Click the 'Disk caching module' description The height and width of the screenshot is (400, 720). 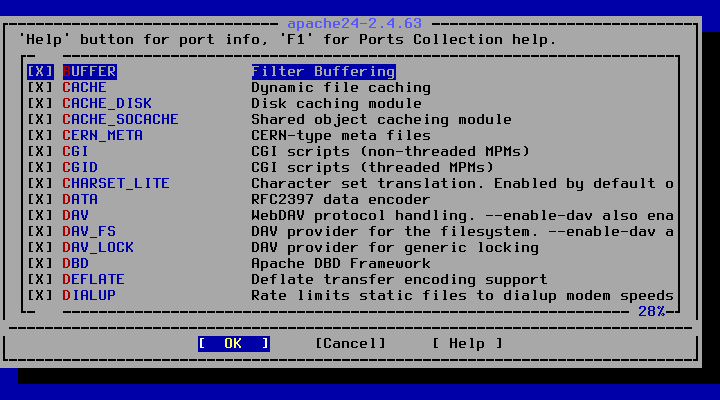[337, 104]
